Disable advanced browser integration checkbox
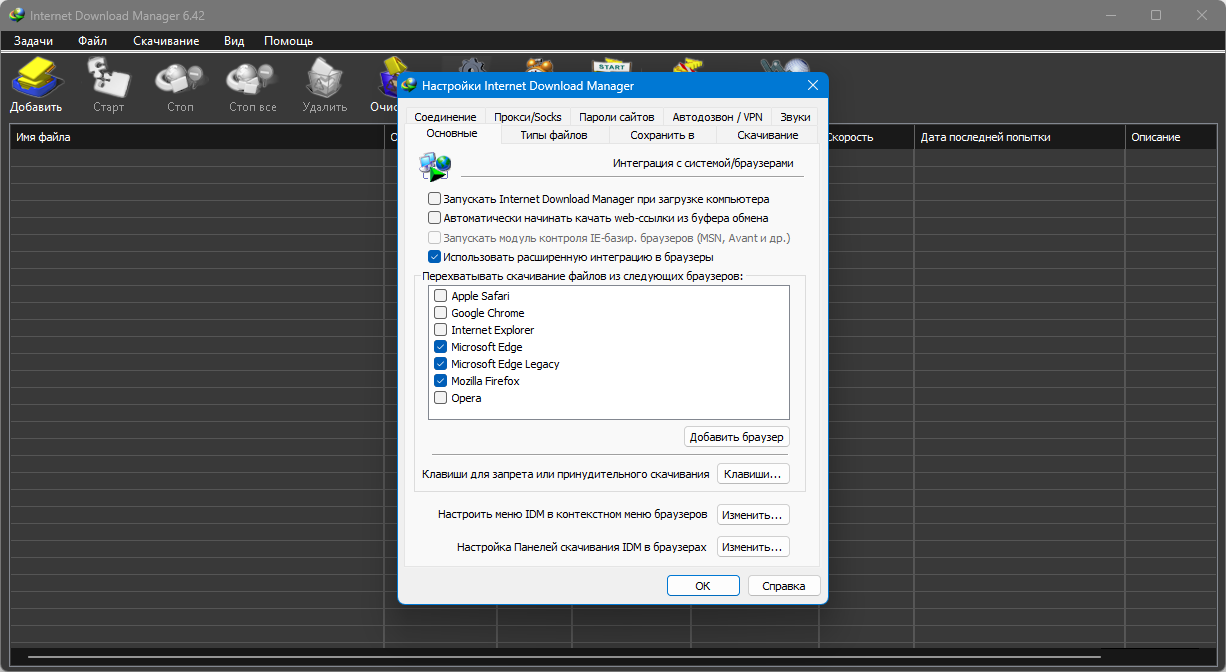The image size is (1226, 672). pyautogui.click(x=435, y=257)
